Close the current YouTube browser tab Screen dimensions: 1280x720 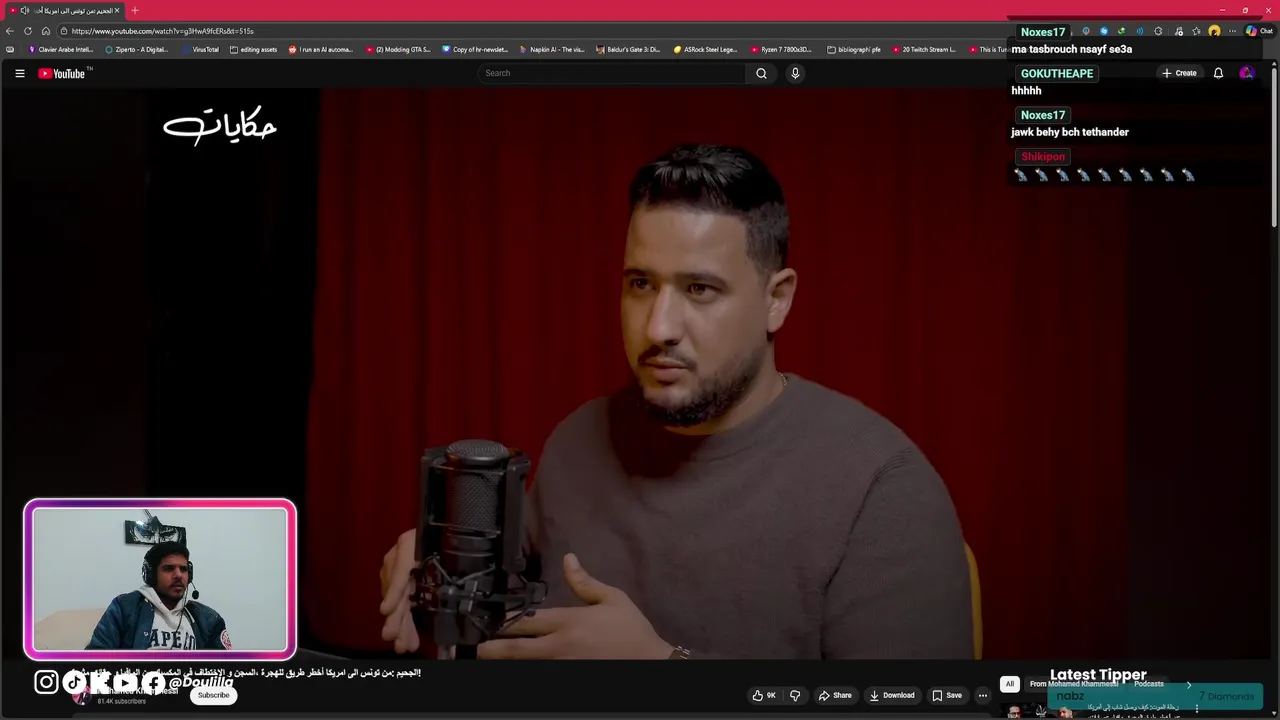pos(117,10)
